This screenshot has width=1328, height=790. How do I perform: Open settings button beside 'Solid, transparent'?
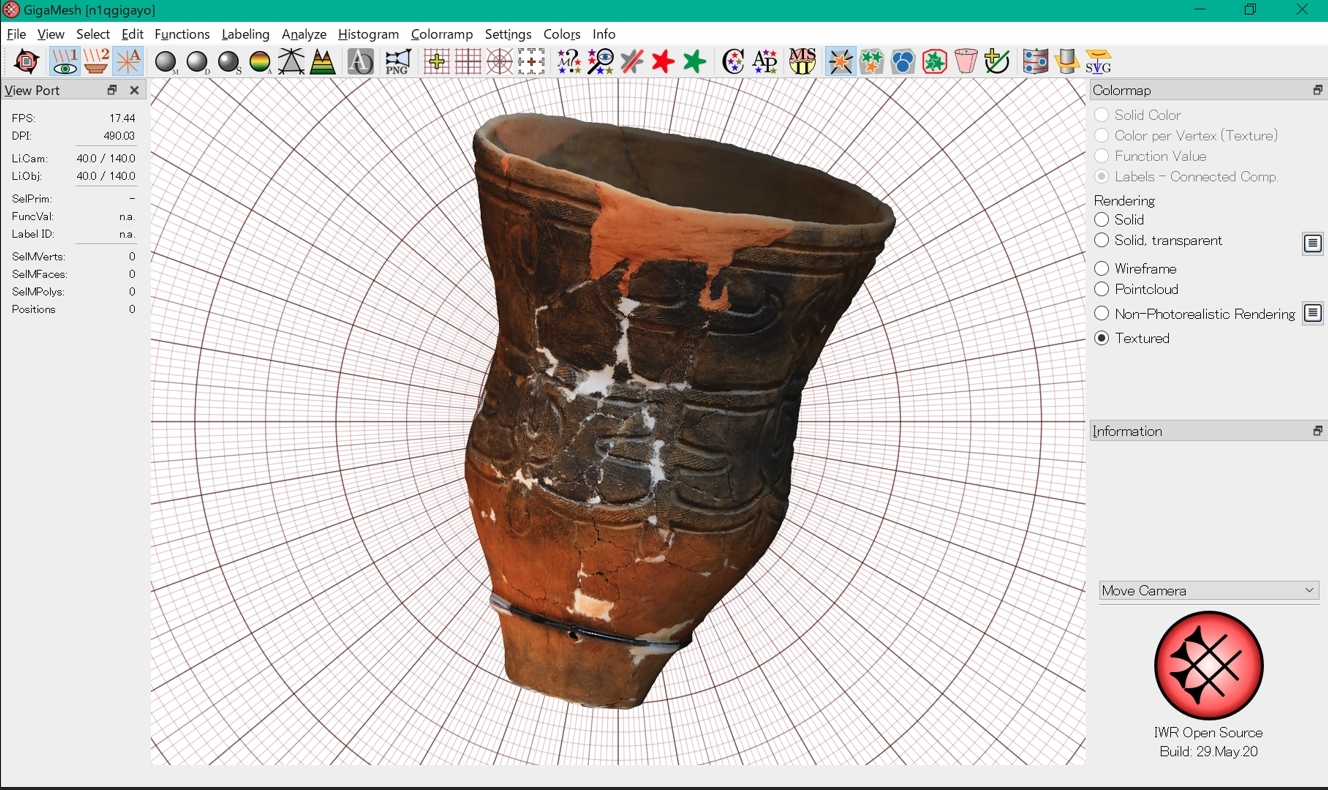[x=1313, y=244]
